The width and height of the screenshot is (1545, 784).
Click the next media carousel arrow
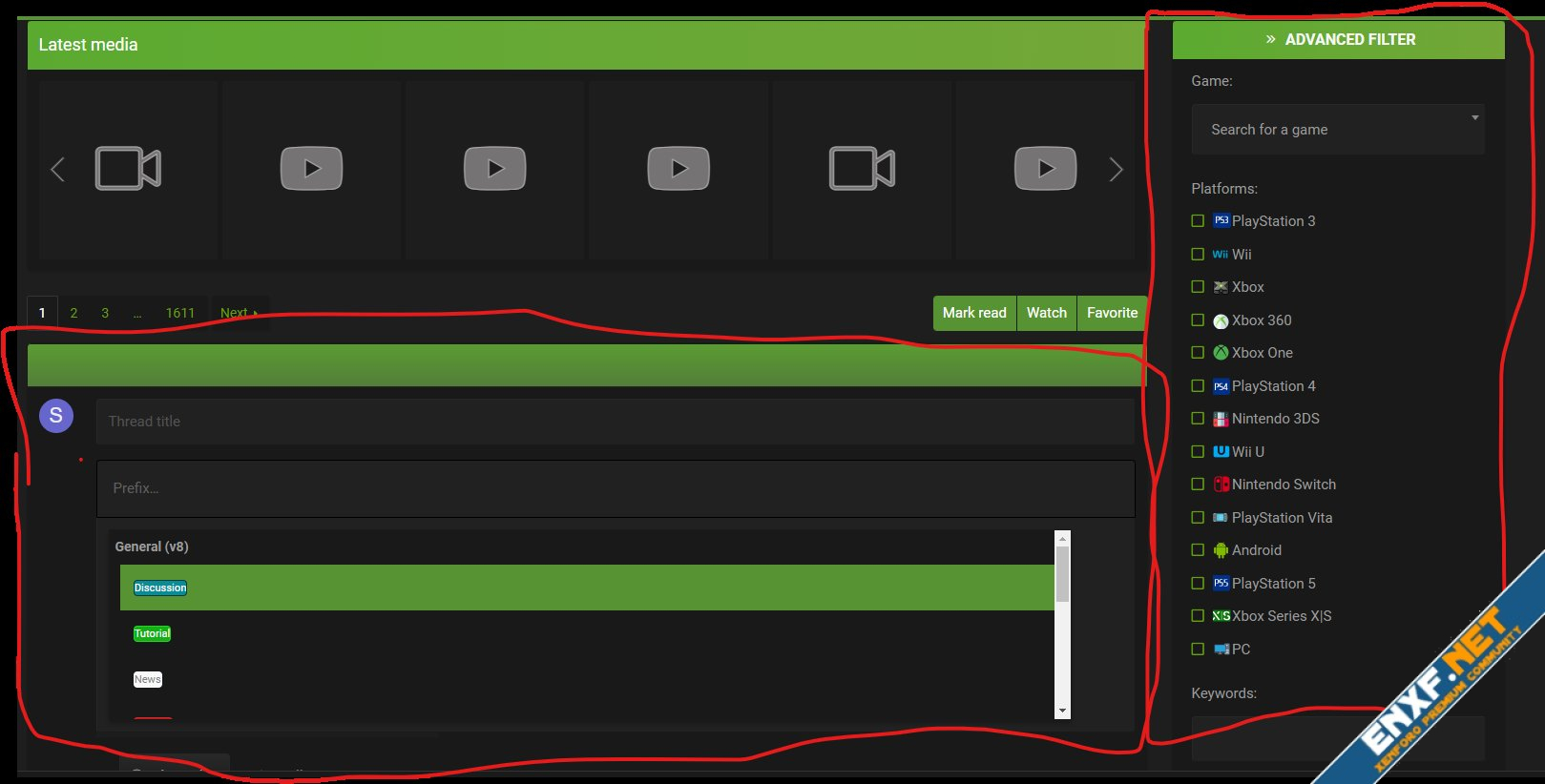pyautogui.click(x=1116, y=170)
